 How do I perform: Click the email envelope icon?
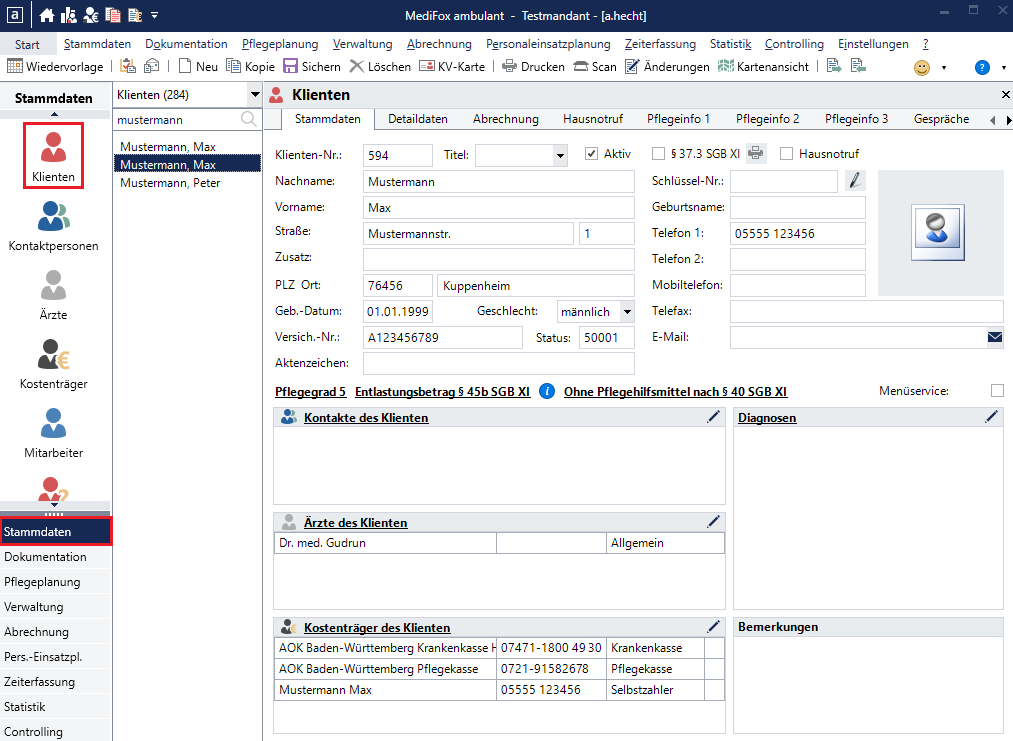994,337
